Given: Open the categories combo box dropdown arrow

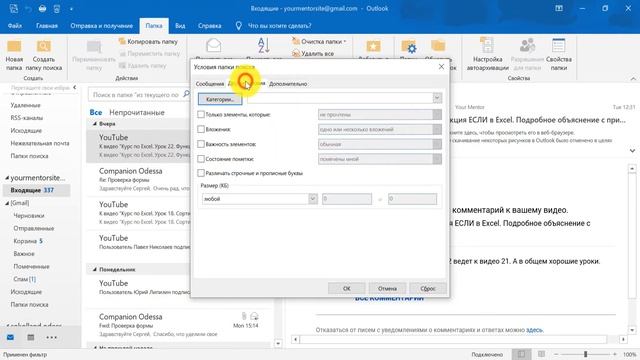Looking at the screenshot, I should point(437,98).
